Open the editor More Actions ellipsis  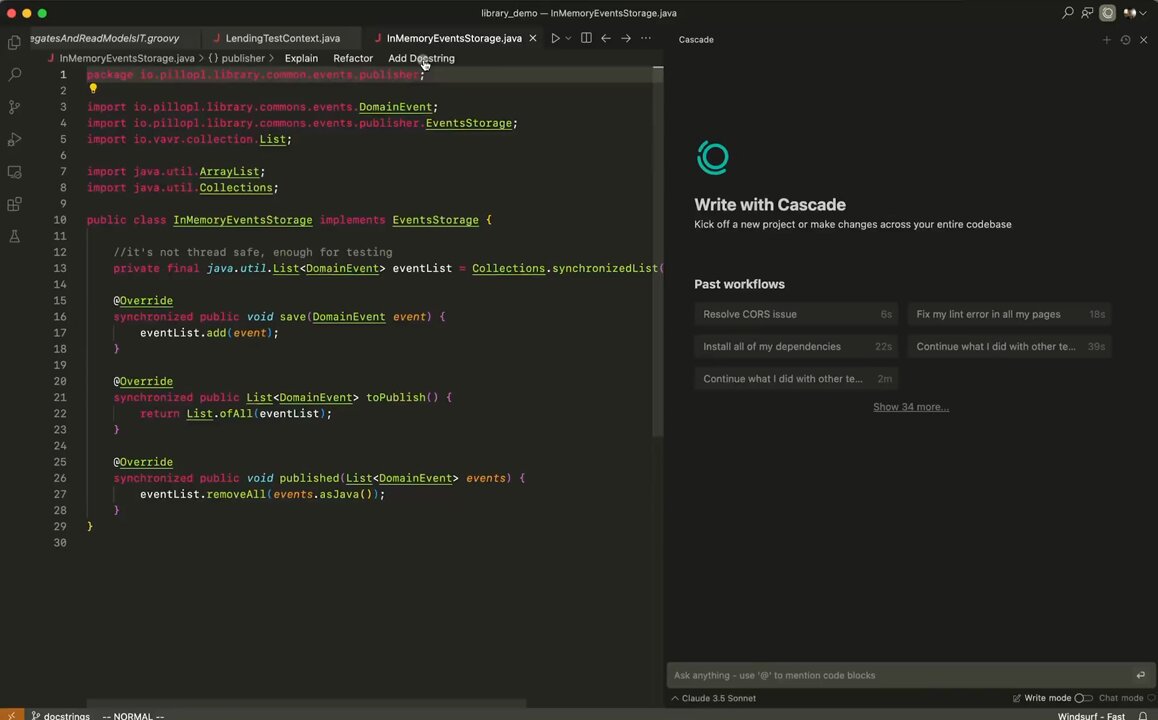click(x=646, y=38)
